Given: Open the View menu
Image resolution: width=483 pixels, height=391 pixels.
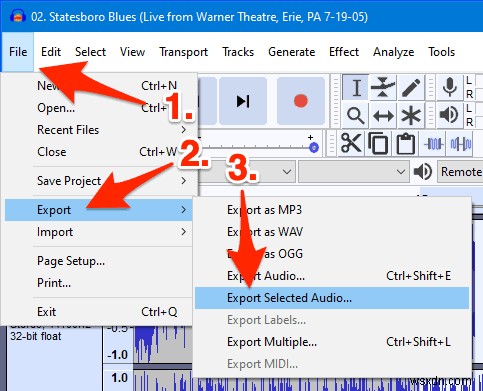Looking at the screenshot, I should pos(132,52).
